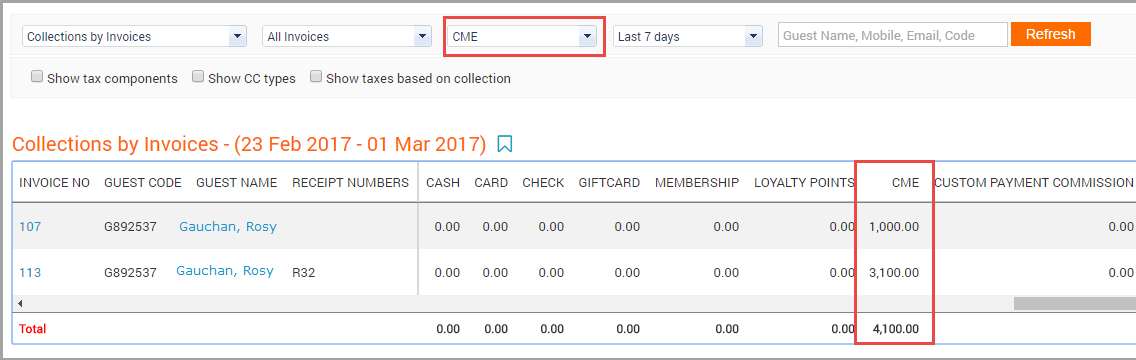The width and height of the screenshot is (1136, 360).
Task: Click the GUEST NAME column header
Action: click(236, 183)
